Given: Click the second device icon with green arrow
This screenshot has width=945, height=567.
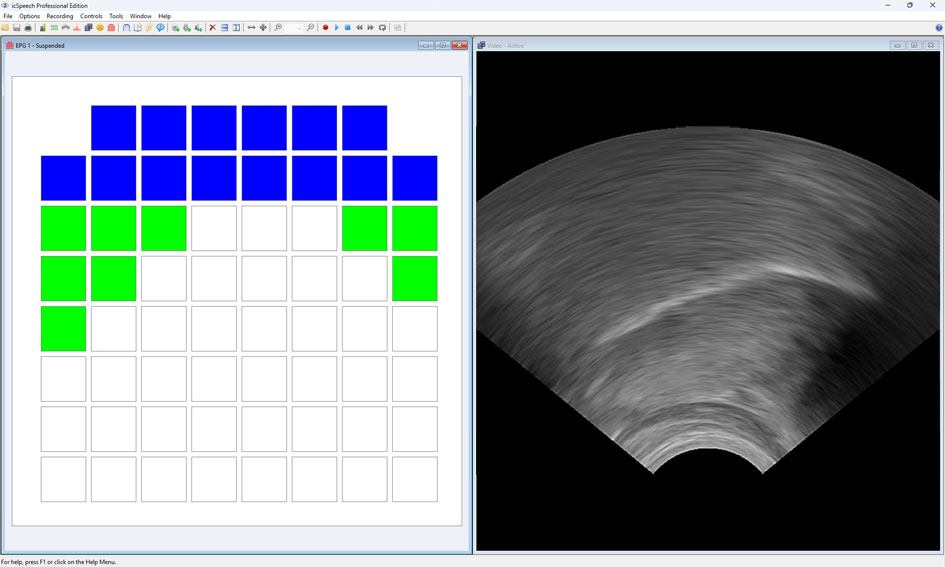Looking at the screenshot, I should (187, 28).
